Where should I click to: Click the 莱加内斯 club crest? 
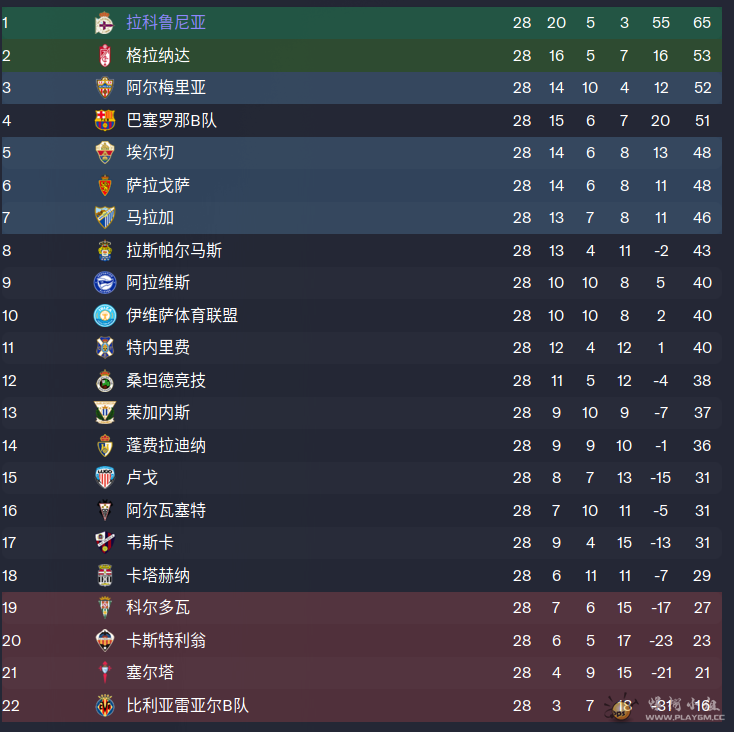tap(105, 412)
